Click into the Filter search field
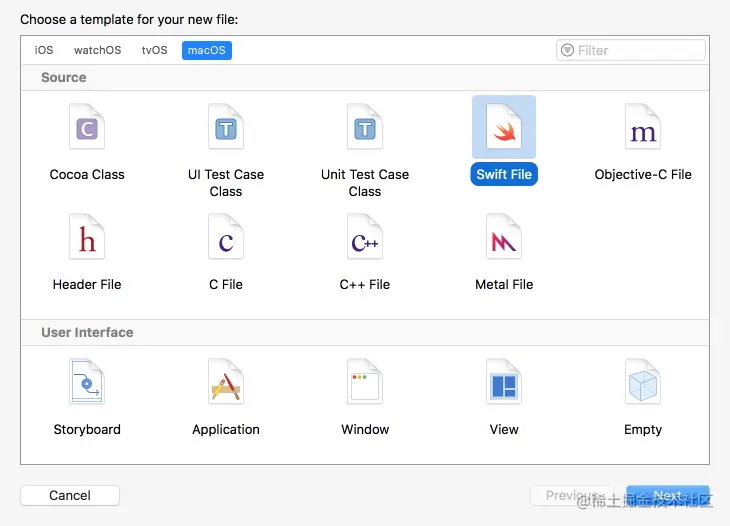 coord(638,50)
